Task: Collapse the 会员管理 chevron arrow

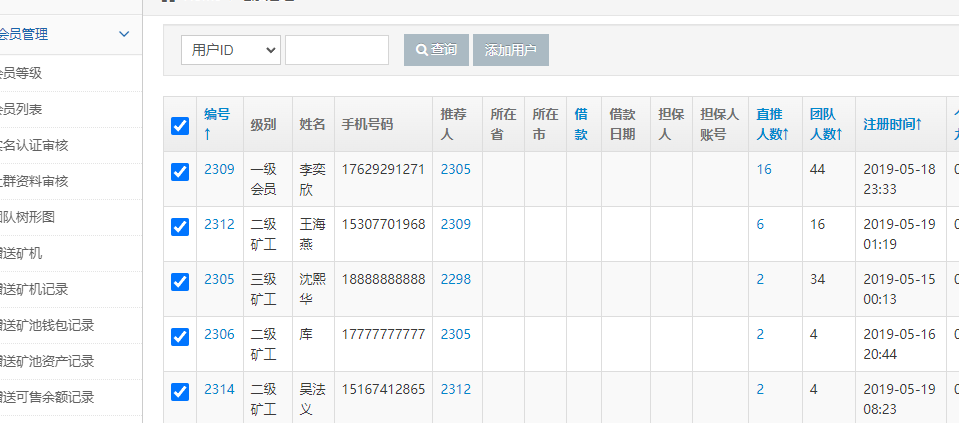Action: (124, 34)
